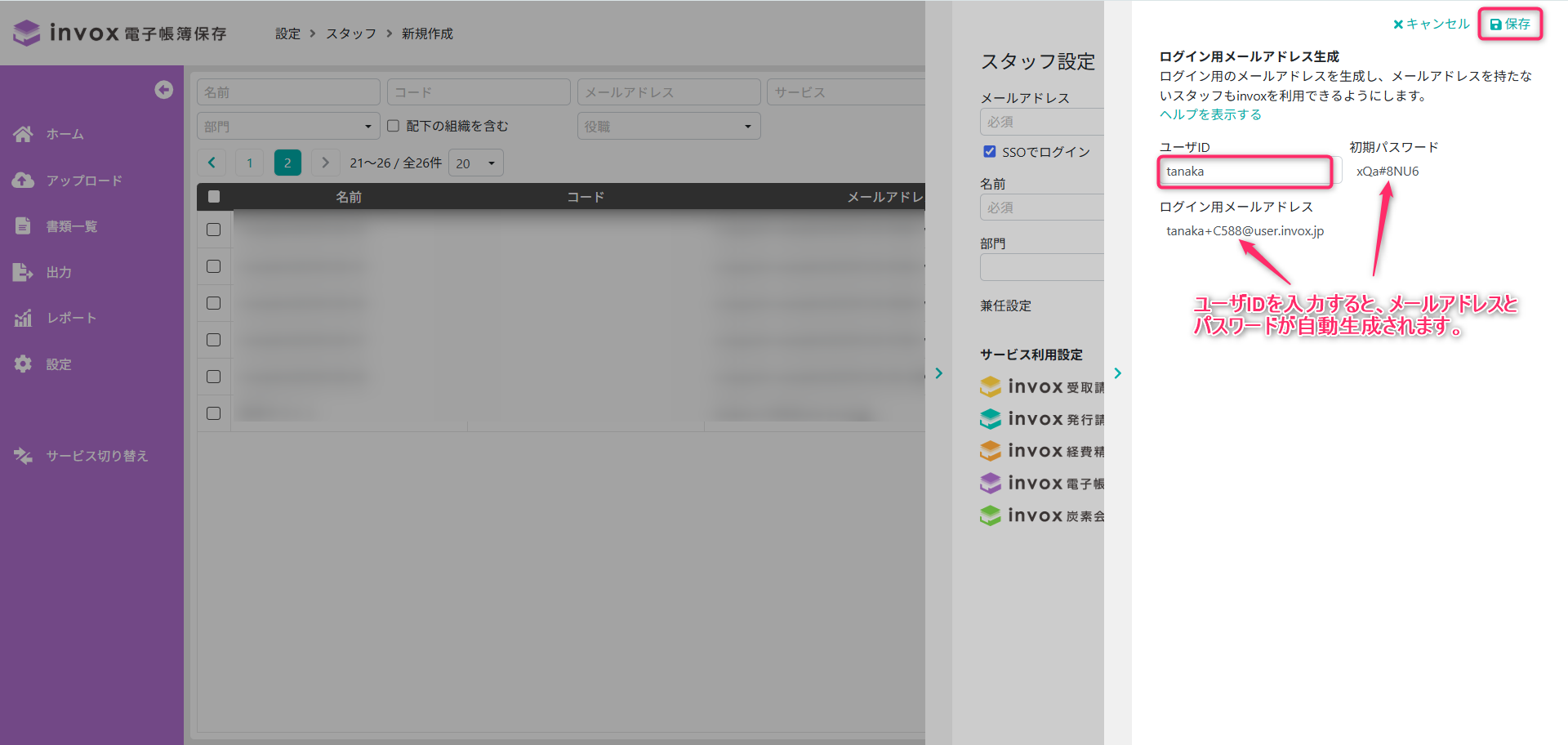This screenshot has height=745, width=1568.
Task: Click the 書類一覧 document icon
Action: (23, 226)
